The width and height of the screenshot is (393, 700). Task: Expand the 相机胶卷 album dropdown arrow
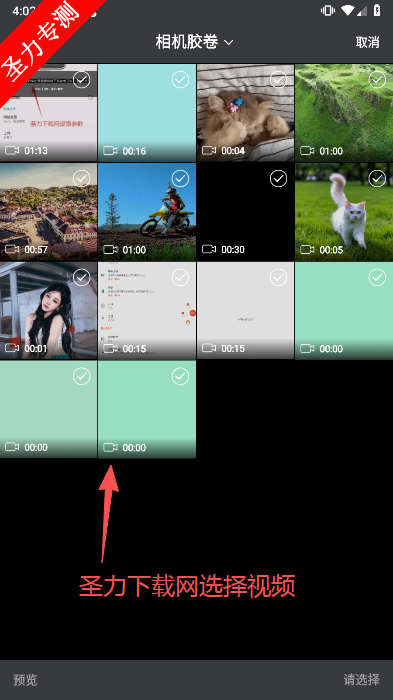(229, 43)
